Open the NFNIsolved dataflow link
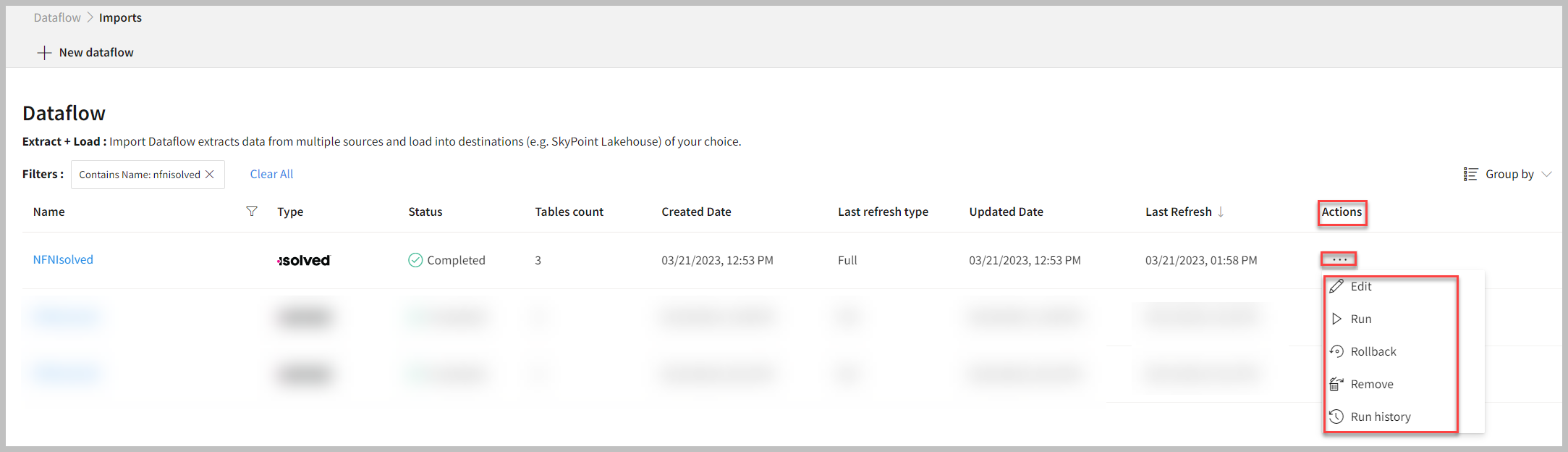This screenshot has width=1568, height=452. coord(63,259)
